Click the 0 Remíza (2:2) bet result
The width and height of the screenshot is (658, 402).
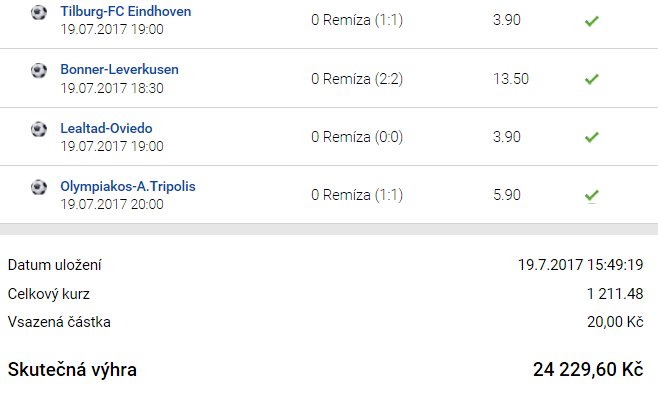(x=357, y=79)
